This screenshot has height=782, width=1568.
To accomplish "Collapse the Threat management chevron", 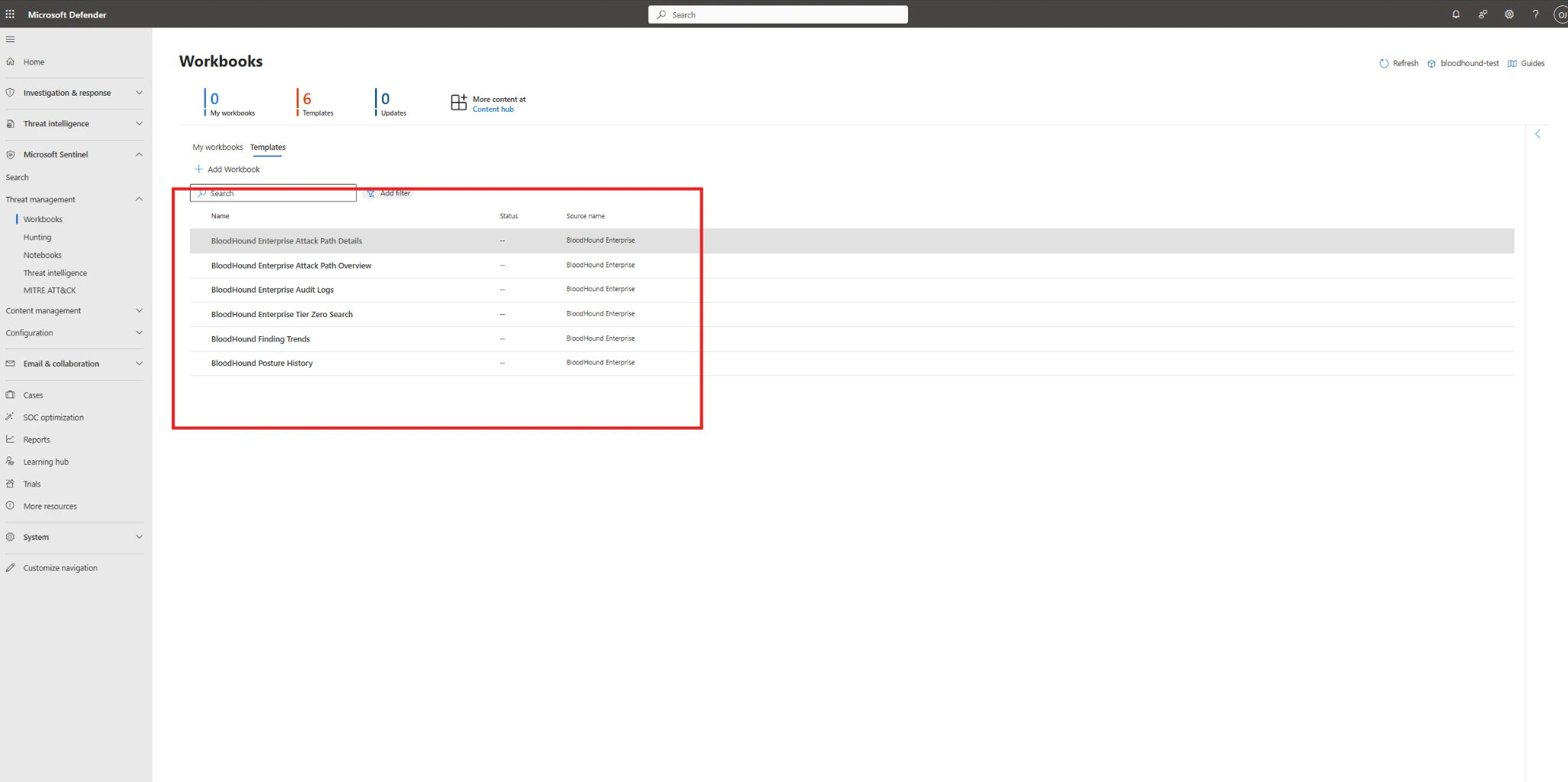I will click(x=139, y=199).
